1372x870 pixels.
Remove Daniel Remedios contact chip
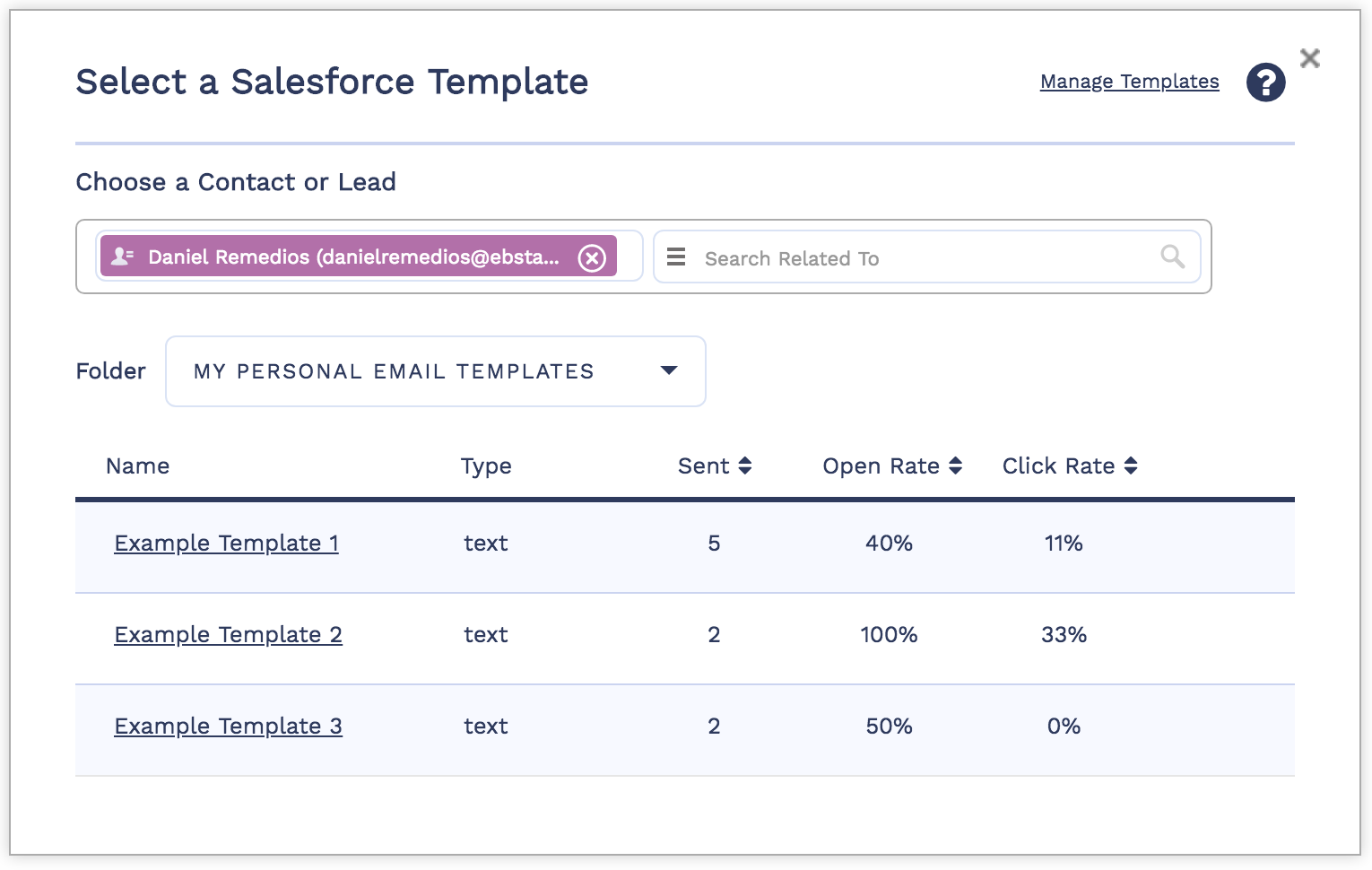[x=592, y=258]
